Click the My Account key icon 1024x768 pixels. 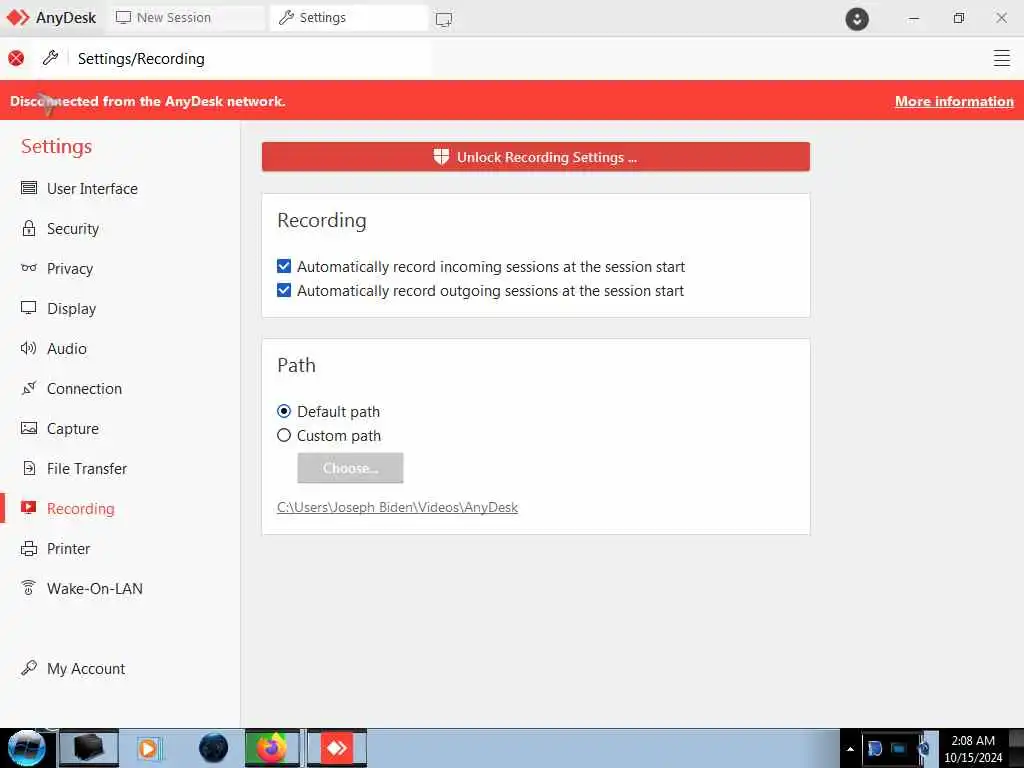pyautogui.click(x=29, y=667)
